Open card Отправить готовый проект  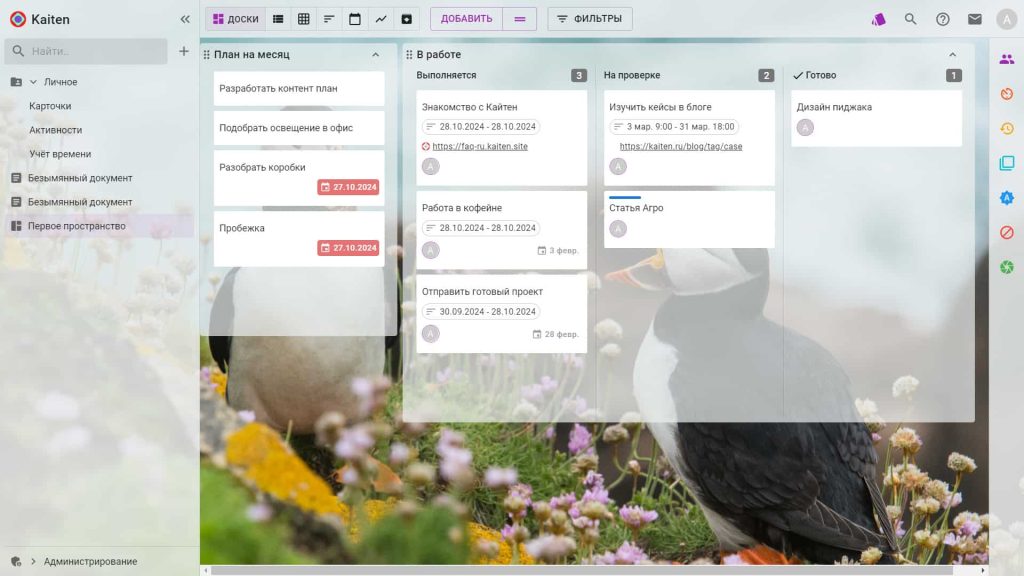click(502, 313)
